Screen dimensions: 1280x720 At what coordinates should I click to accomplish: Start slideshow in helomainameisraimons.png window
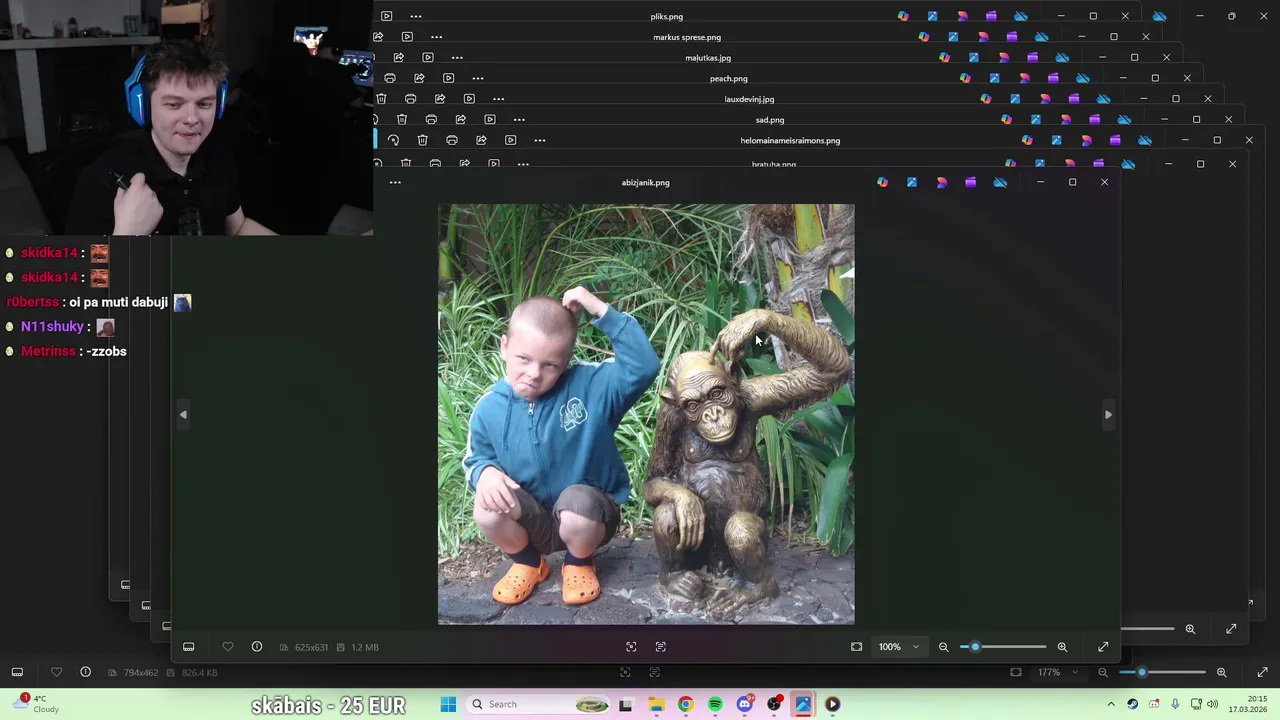click(x=510, y=140)
